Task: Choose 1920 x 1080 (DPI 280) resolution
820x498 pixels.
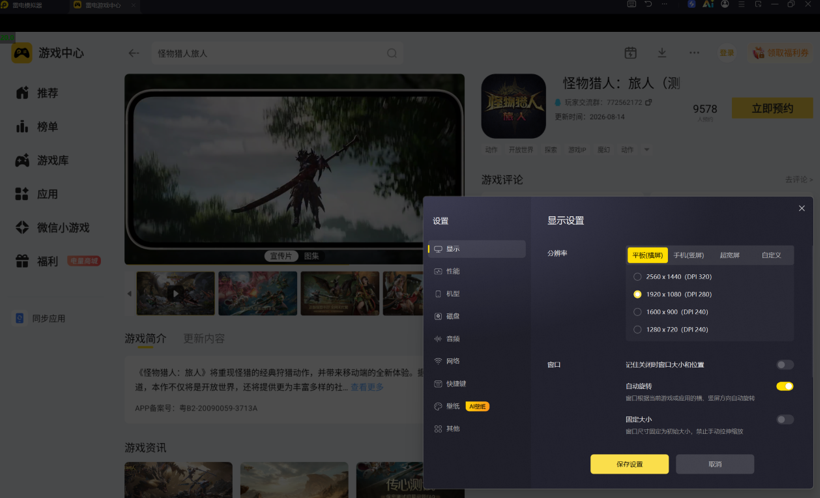Action: click(x=673, y=295)
